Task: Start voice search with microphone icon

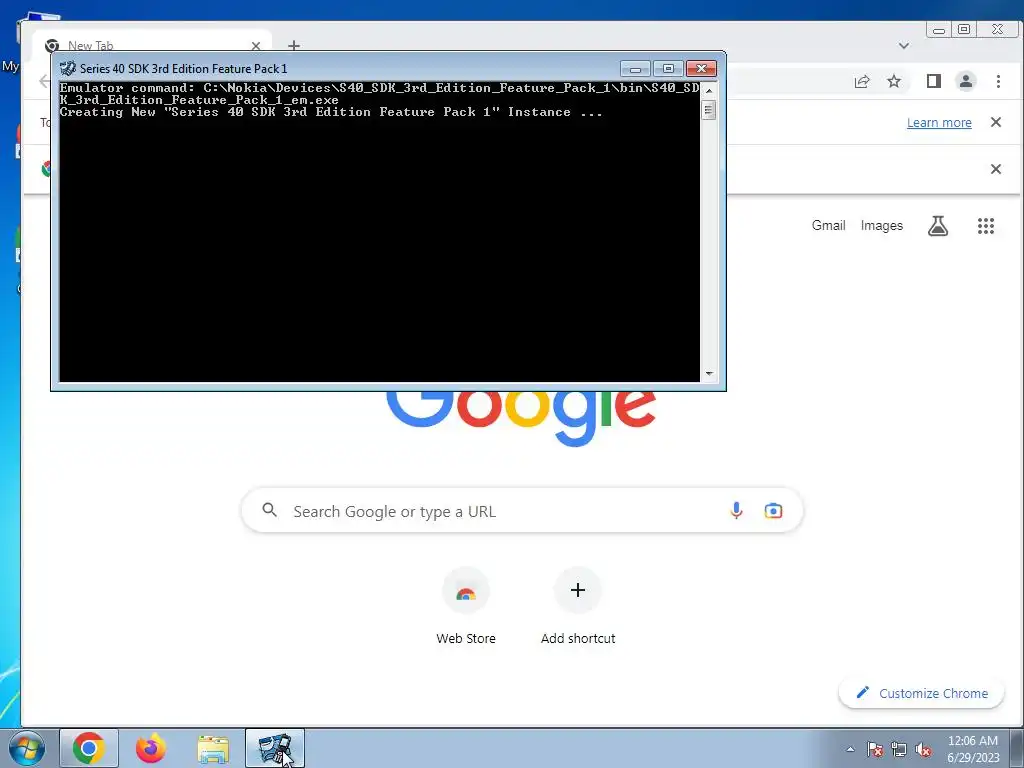Action: (736, 511)
